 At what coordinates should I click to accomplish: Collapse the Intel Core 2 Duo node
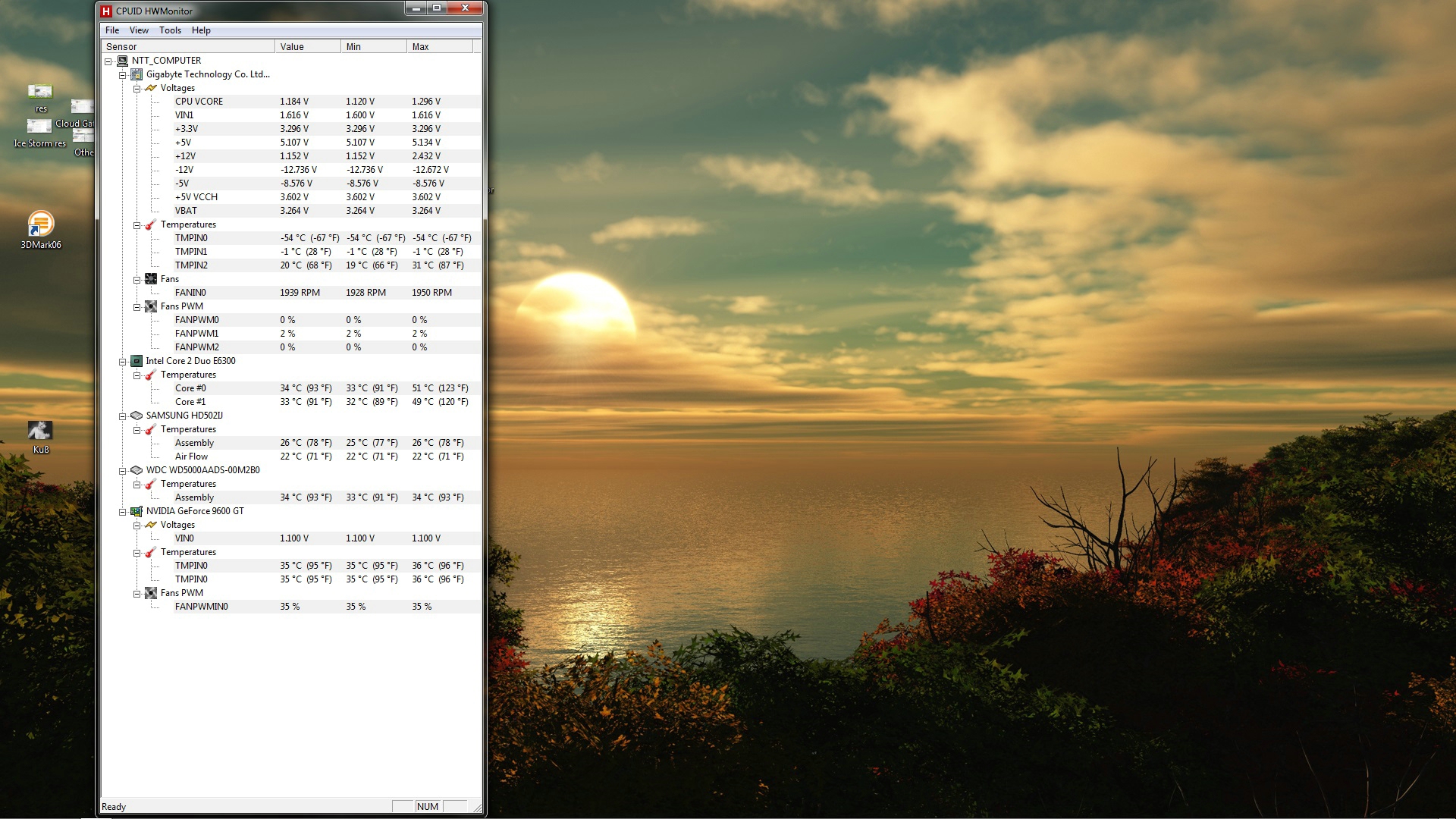[122, 362]
